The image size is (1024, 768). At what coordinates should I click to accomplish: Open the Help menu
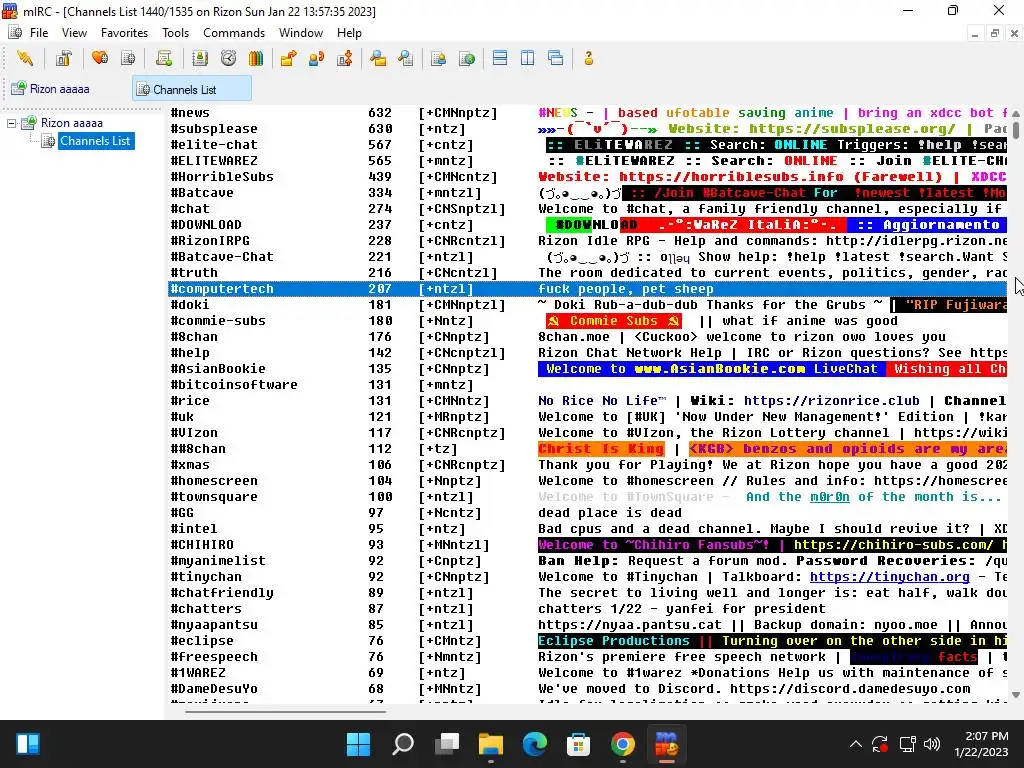pos(349,33)
